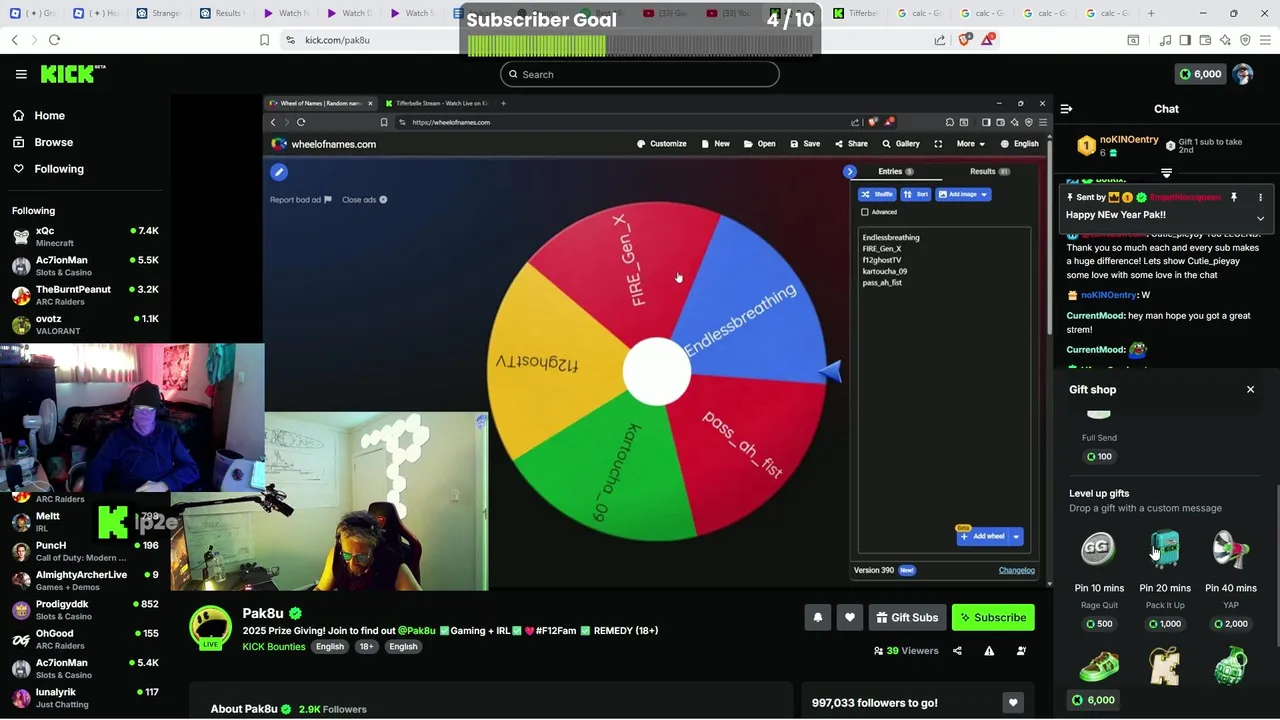Go back in browser history

tap(14, 40)
